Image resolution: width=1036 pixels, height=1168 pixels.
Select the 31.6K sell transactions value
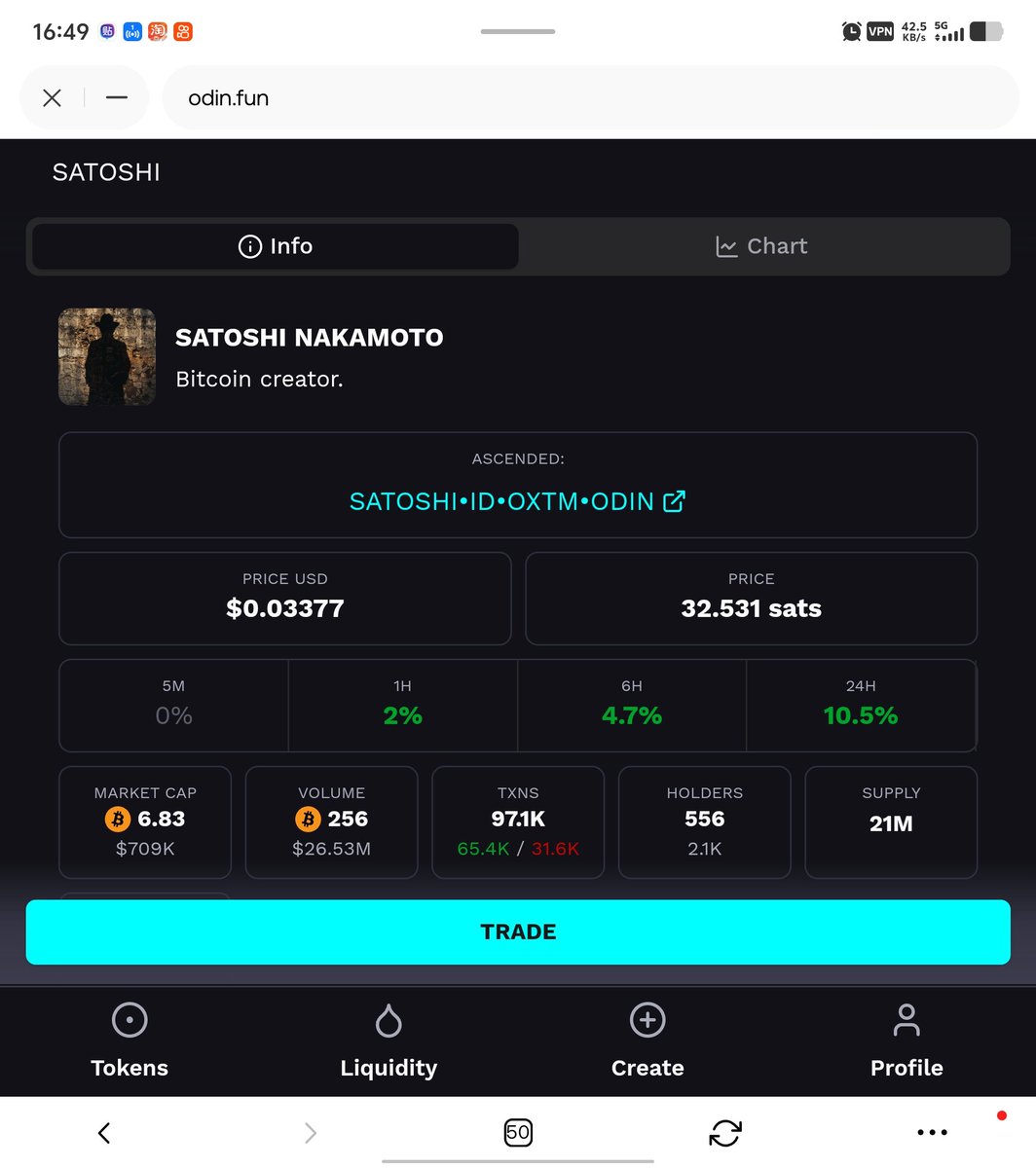[x=555, y=849]
